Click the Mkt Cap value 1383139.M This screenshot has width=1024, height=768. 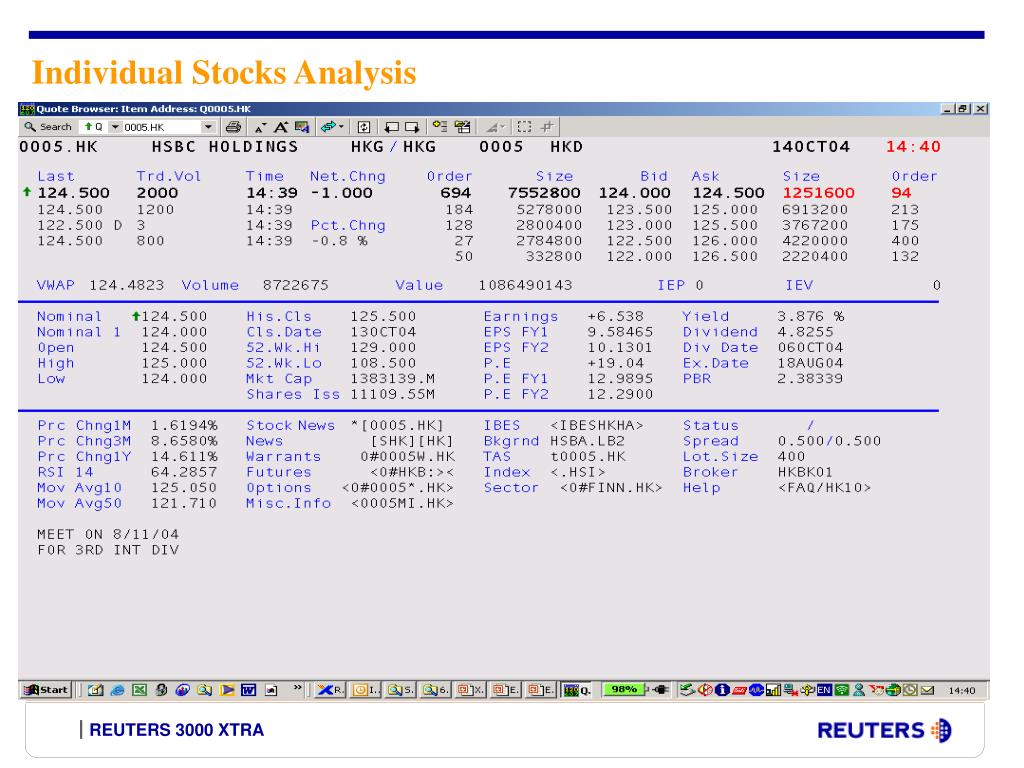(x=392, y=379)
